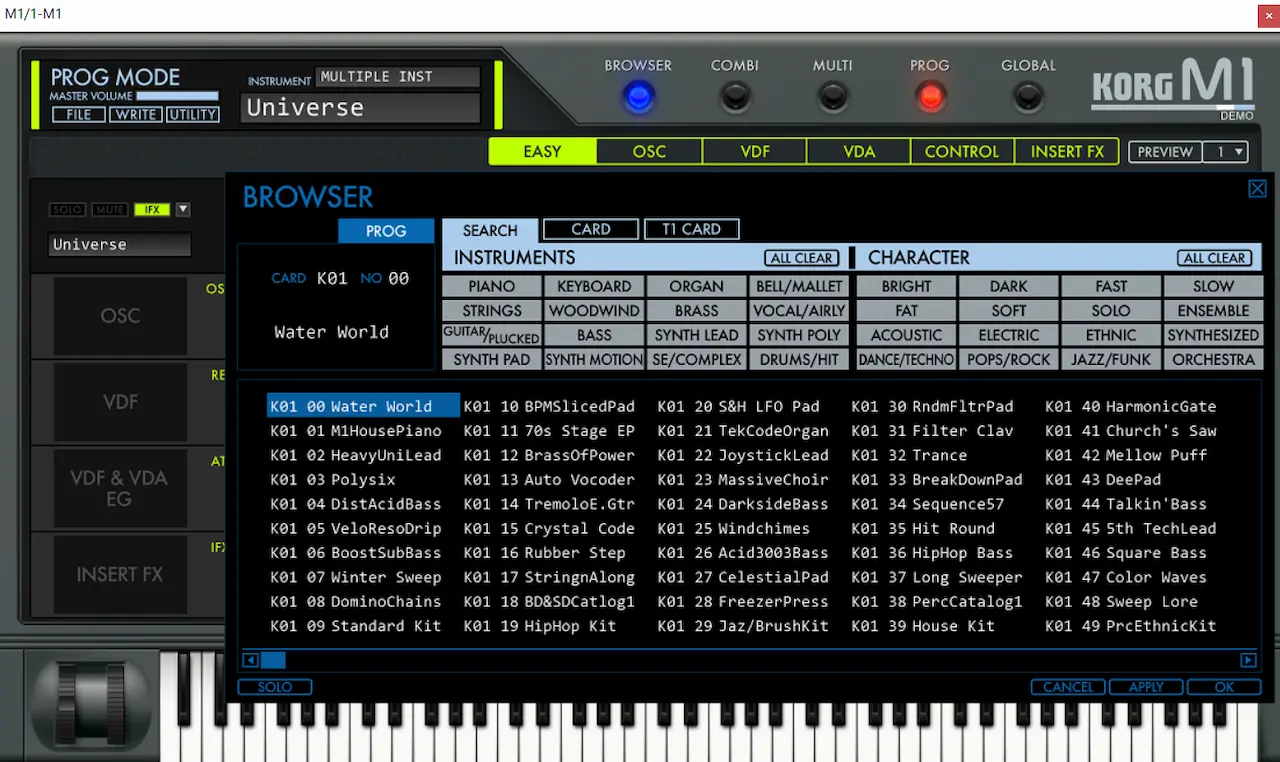Toggle the STRINGS instrument filter
Screen dimensions: 1280x762
click(492, 311)
